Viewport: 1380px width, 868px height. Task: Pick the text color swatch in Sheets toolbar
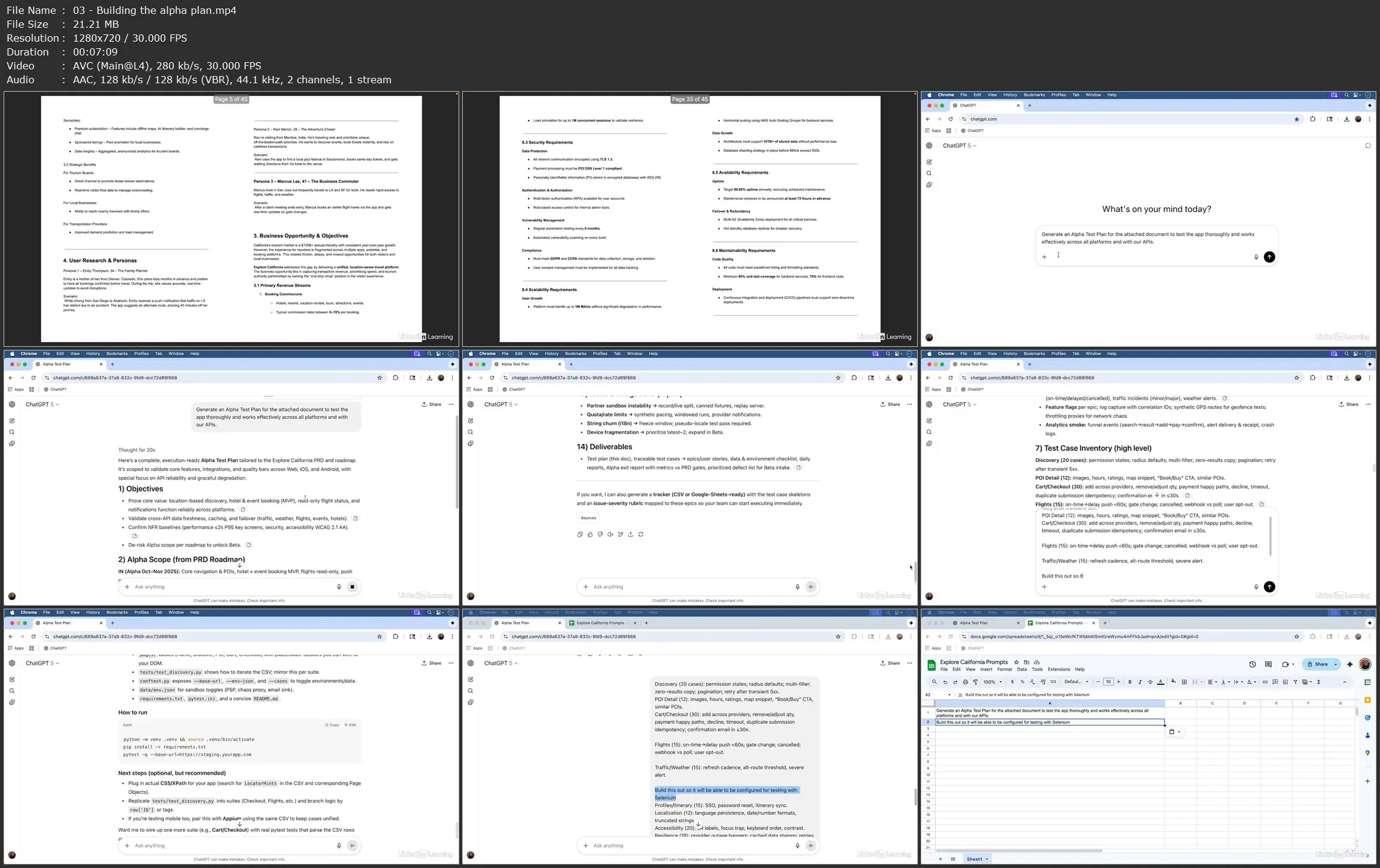pyautogui.click(x=1160, y=682)
